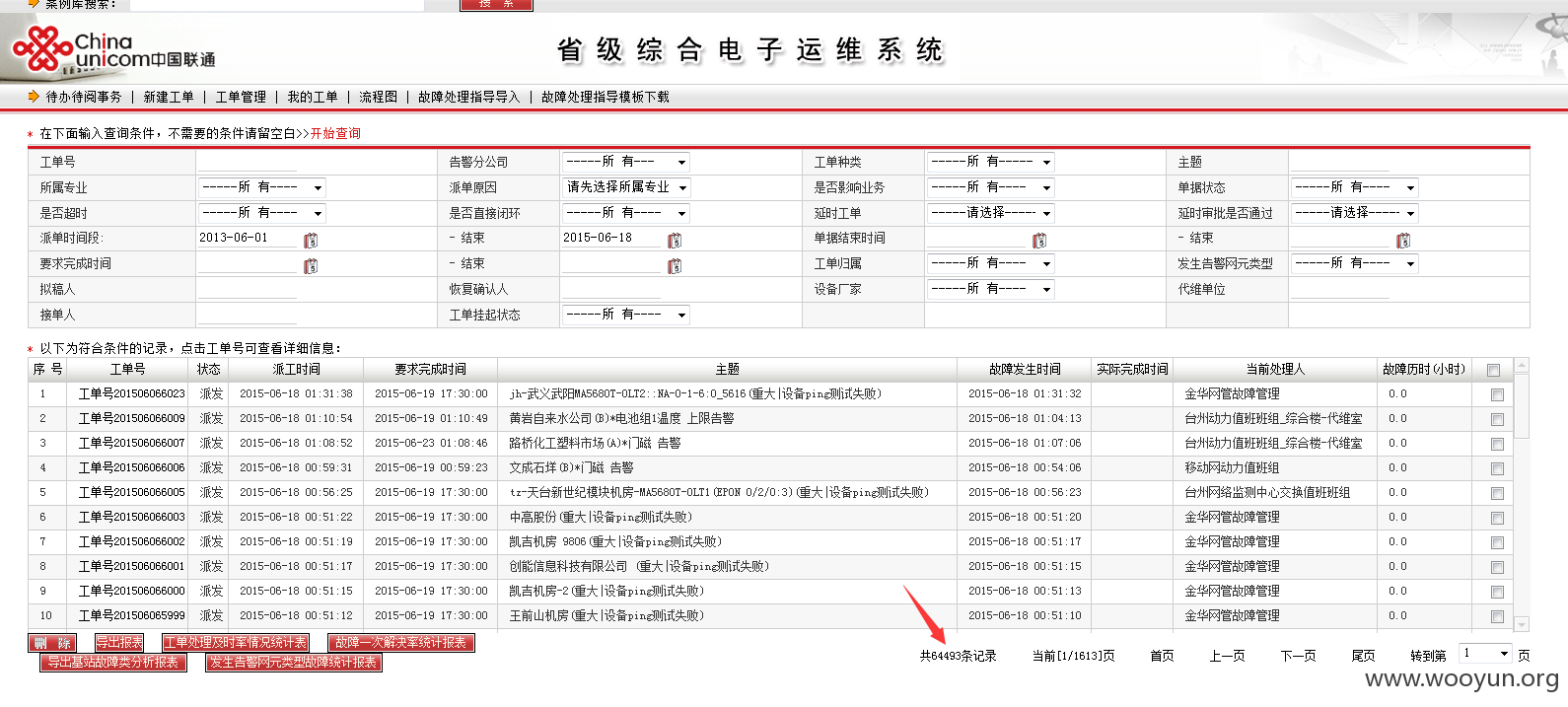Expand the 延时工单 dropdown
The height and width of the screenshot is (707, 1568).
(990, 213)
